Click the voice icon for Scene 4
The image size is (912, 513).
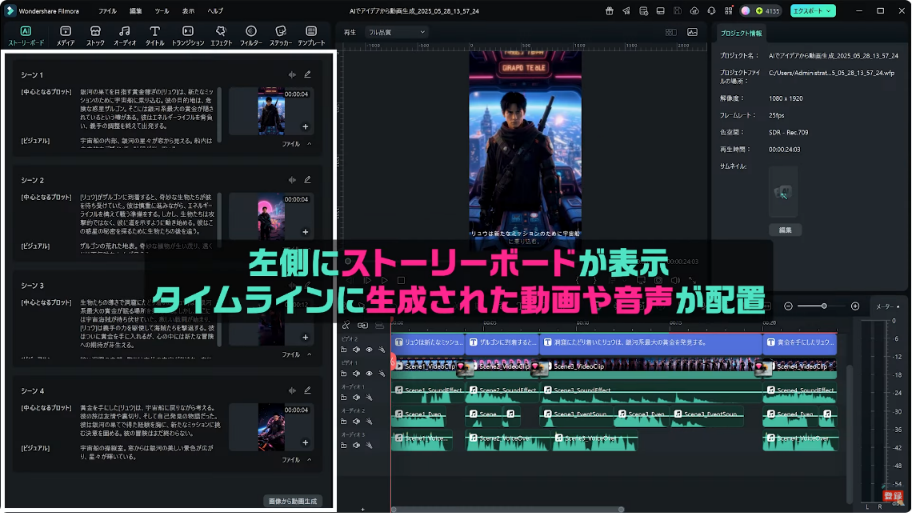coord(292,390)
